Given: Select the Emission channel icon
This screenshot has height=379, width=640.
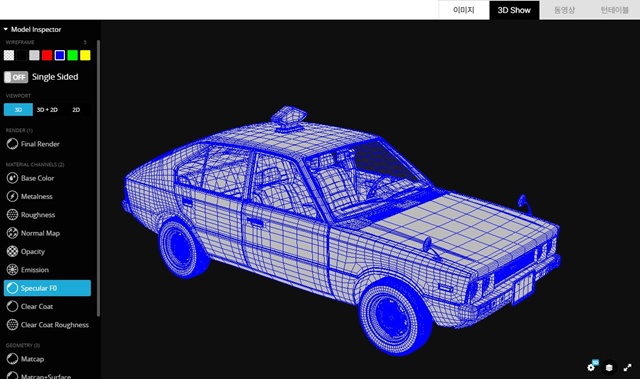Looking at the screenshot, I should (12, 270).
